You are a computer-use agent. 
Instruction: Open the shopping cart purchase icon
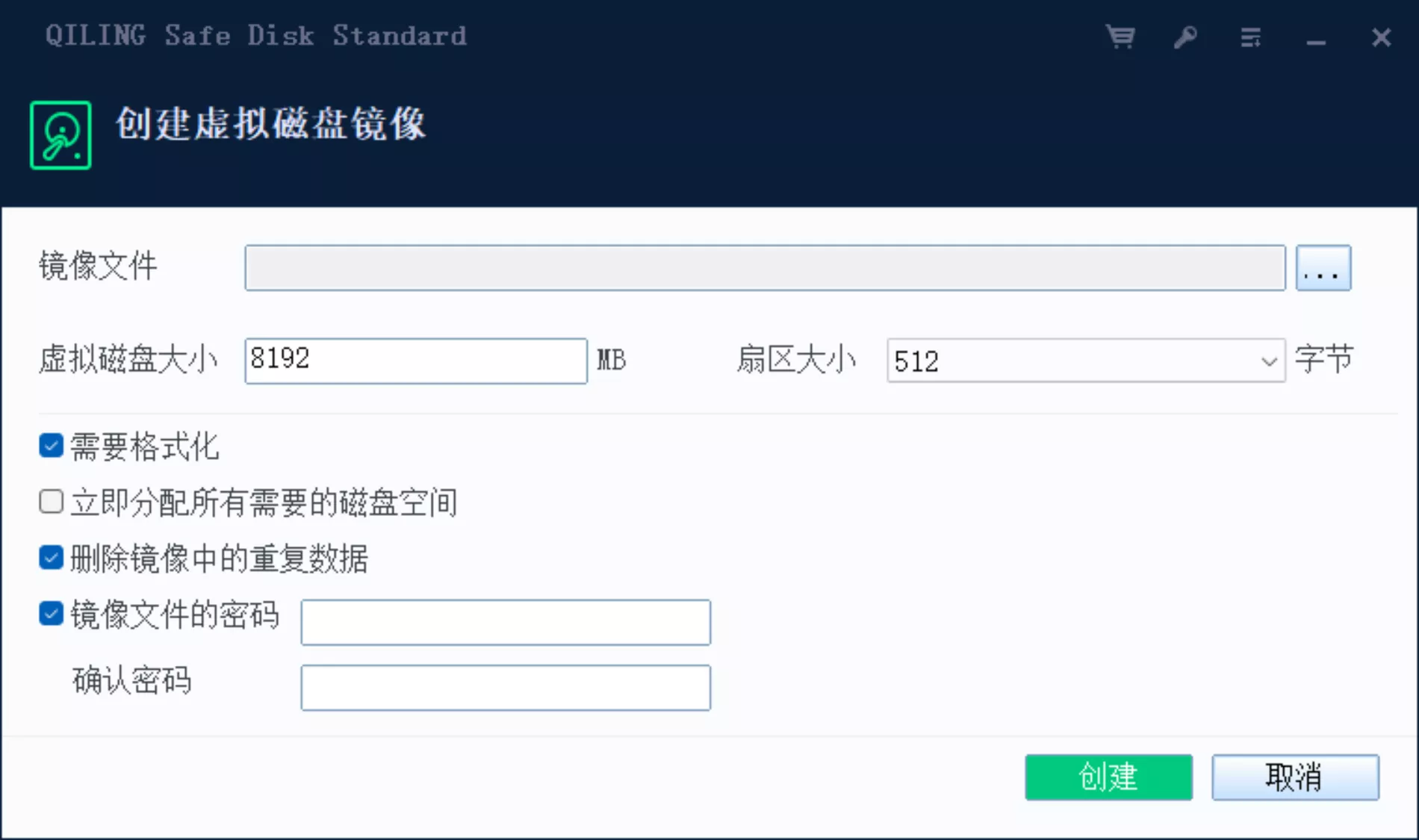[x=1120, y=37]
